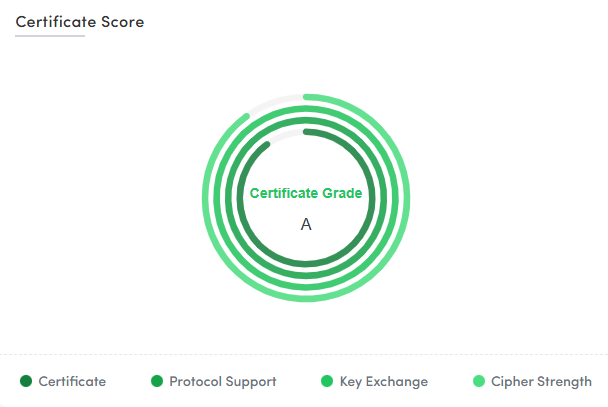608x407 pixels.
Task: Click the Protocol Support legend dot
Action: (x=157, y=381)
